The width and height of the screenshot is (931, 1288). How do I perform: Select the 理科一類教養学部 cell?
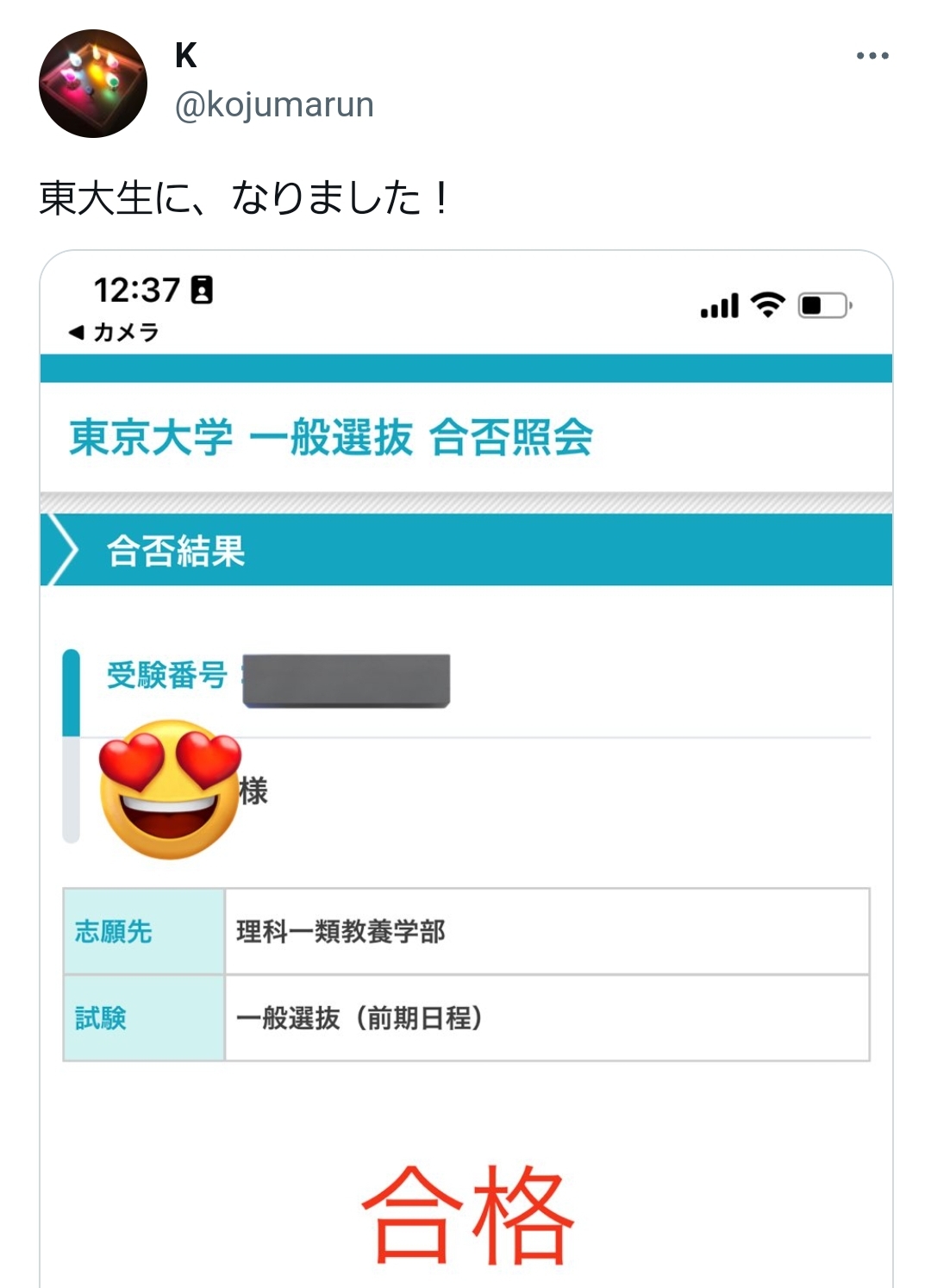[547, 932]
